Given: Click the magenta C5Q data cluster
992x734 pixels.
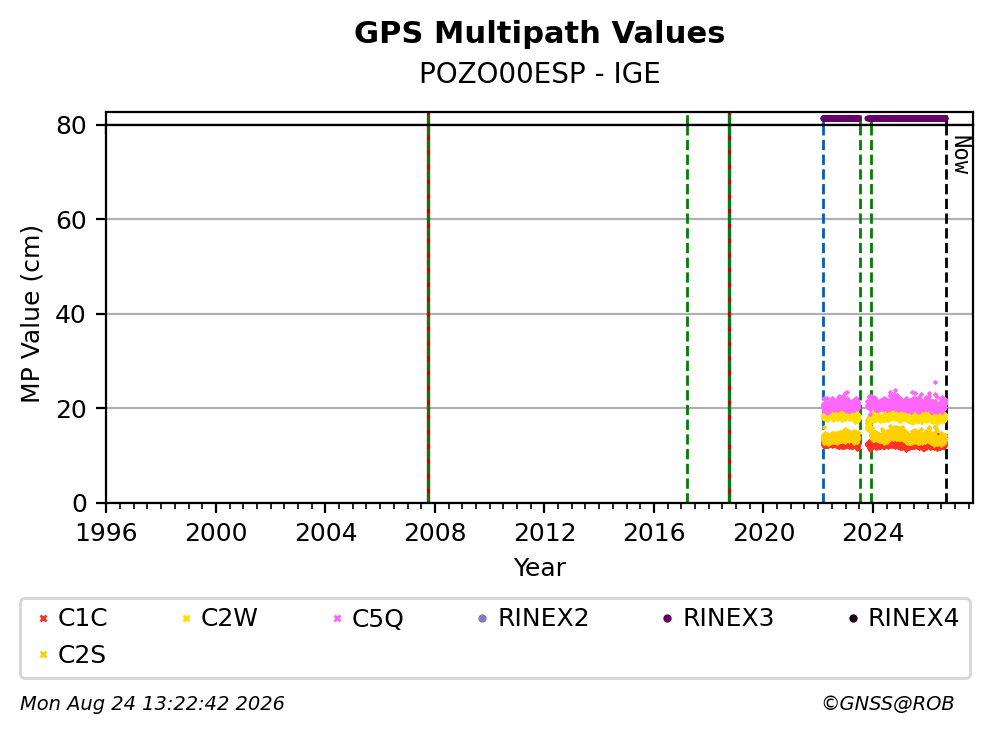Looking at the screenshot, I should tap(884, 402).
